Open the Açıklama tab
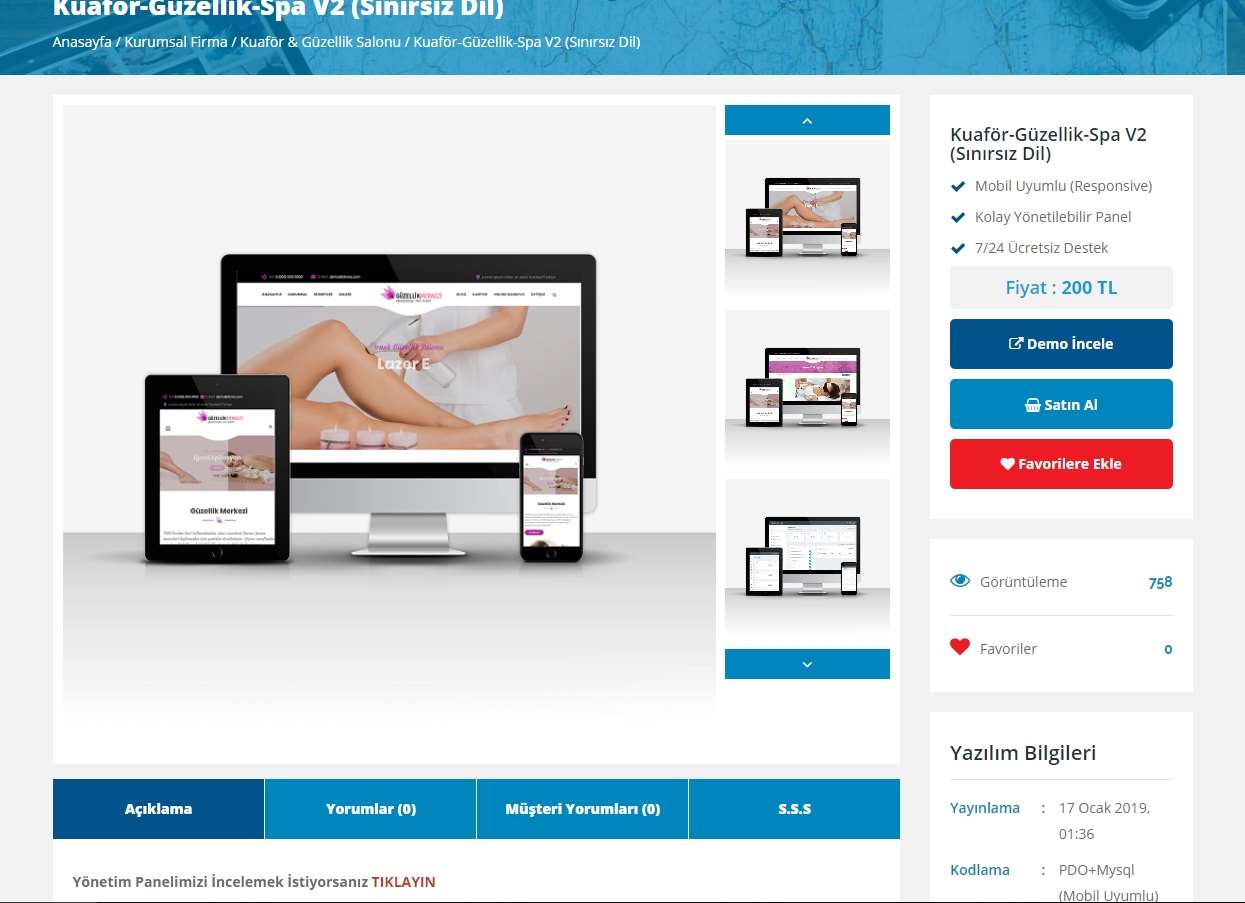 (158, 809)
